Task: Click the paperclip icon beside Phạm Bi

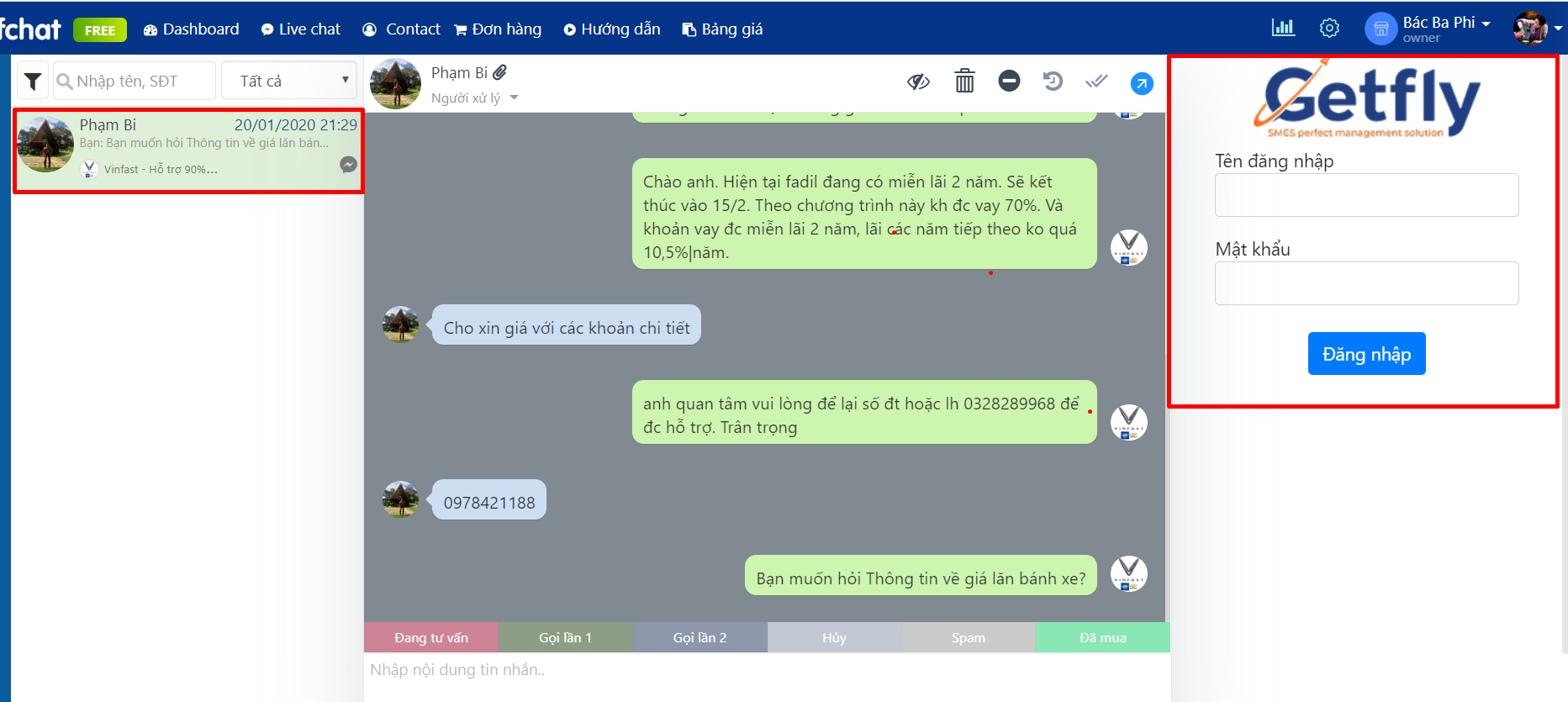Action: click(500, 72)
